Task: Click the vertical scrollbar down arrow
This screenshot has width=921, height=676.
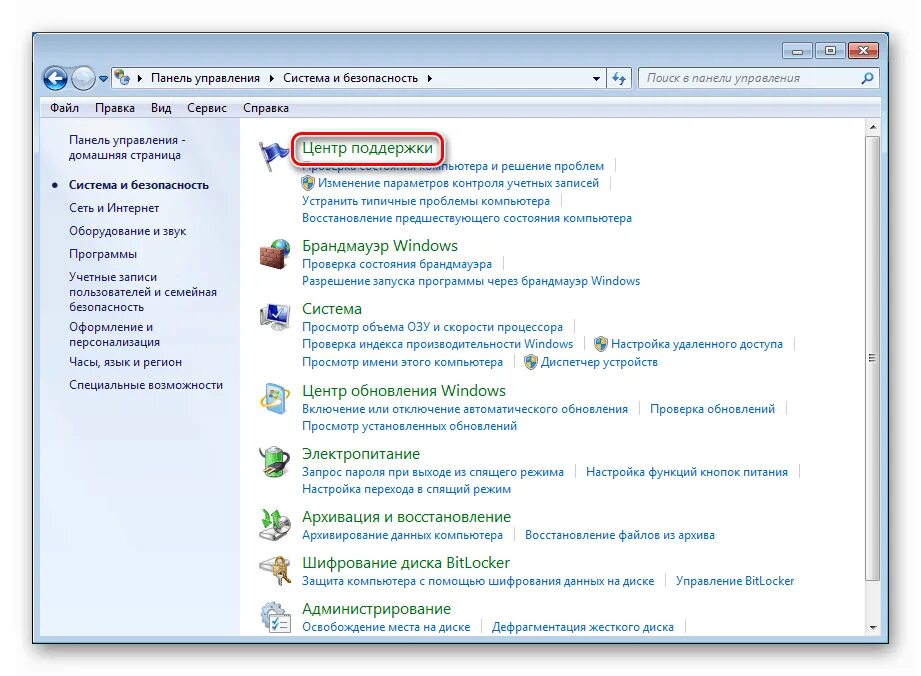Action: pyautogui.click(x=873, y=627)
